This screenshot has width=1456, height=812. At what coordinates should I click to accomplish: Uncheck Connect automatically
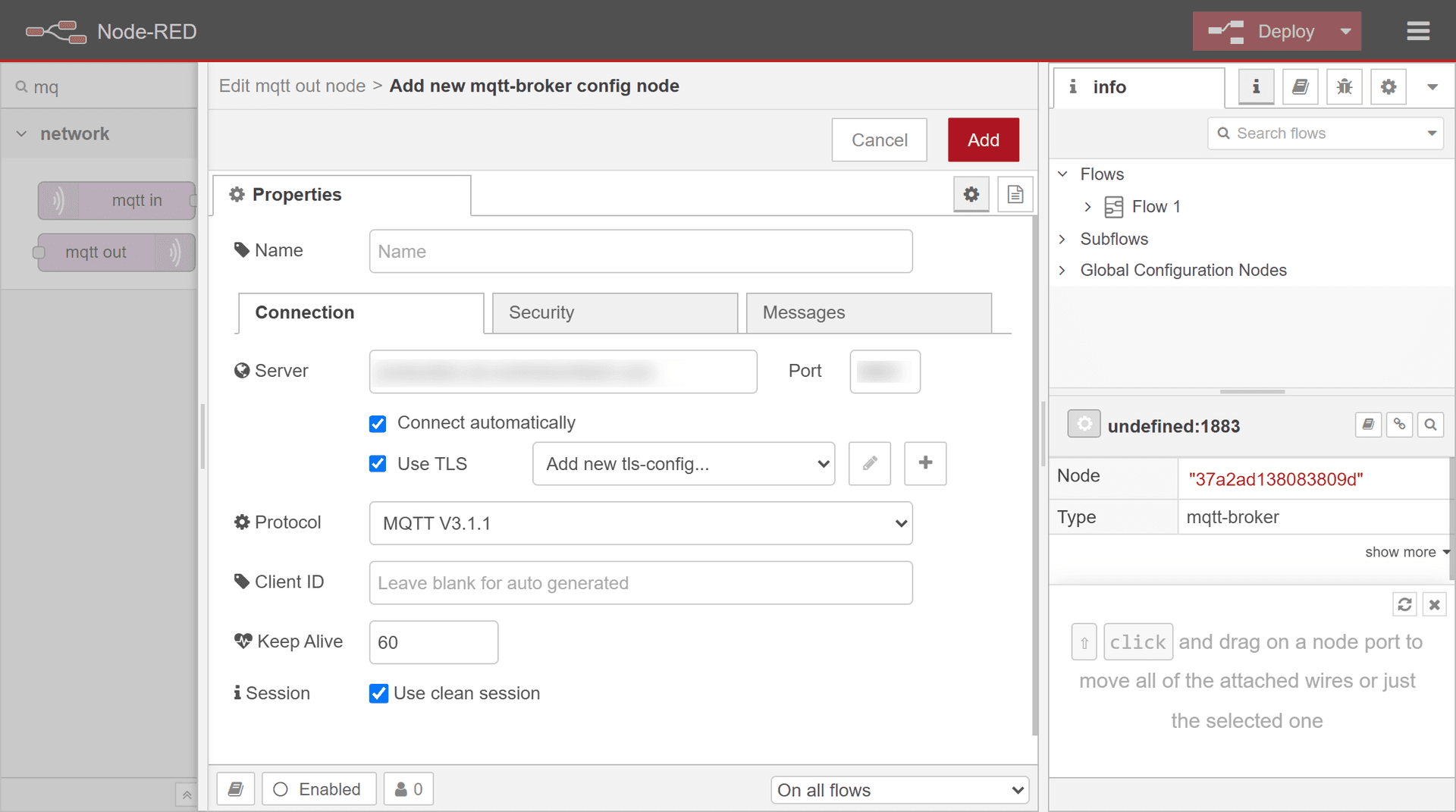tap(377, 423)
